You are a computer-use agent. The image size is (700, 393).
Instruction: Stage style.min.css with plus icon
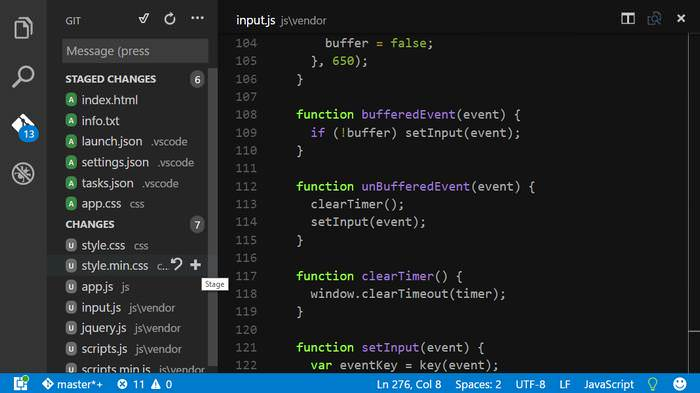tap(196, 265)
